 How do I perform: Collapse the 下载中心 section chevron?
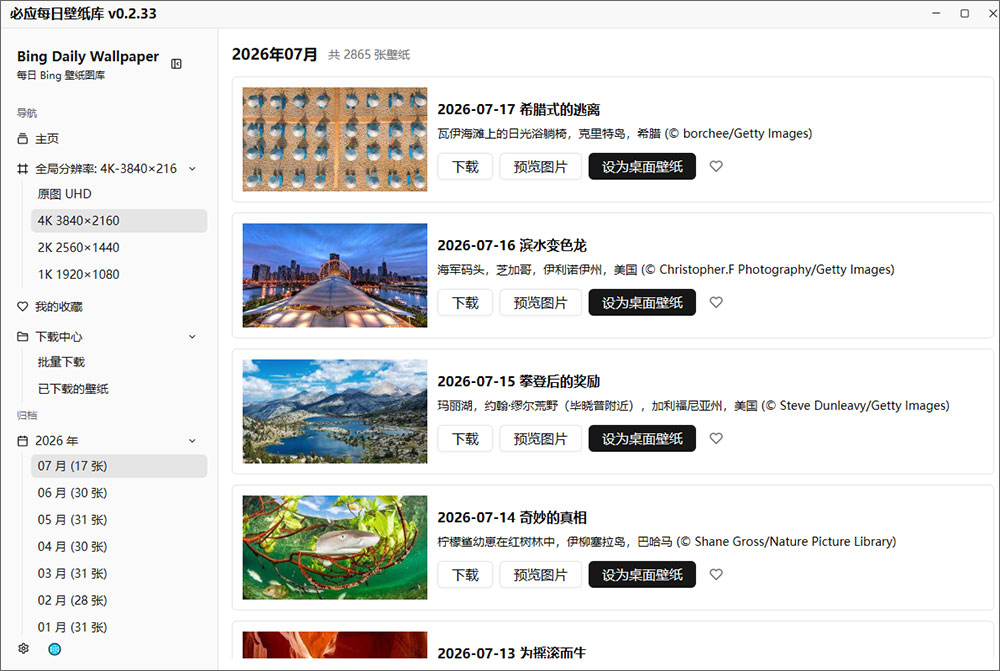(x=193, y=337)
